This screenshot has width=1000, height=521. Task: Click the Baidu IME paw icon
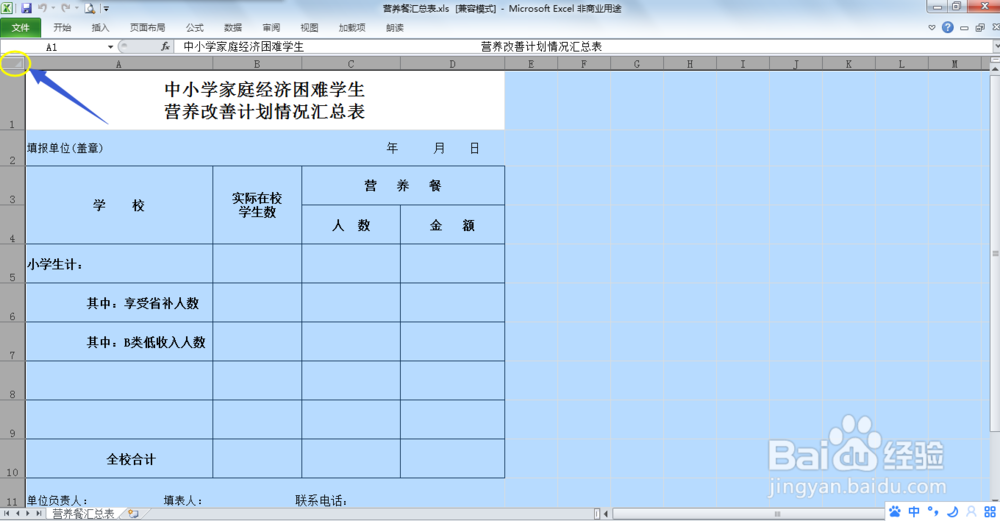[x=895, y=511]
